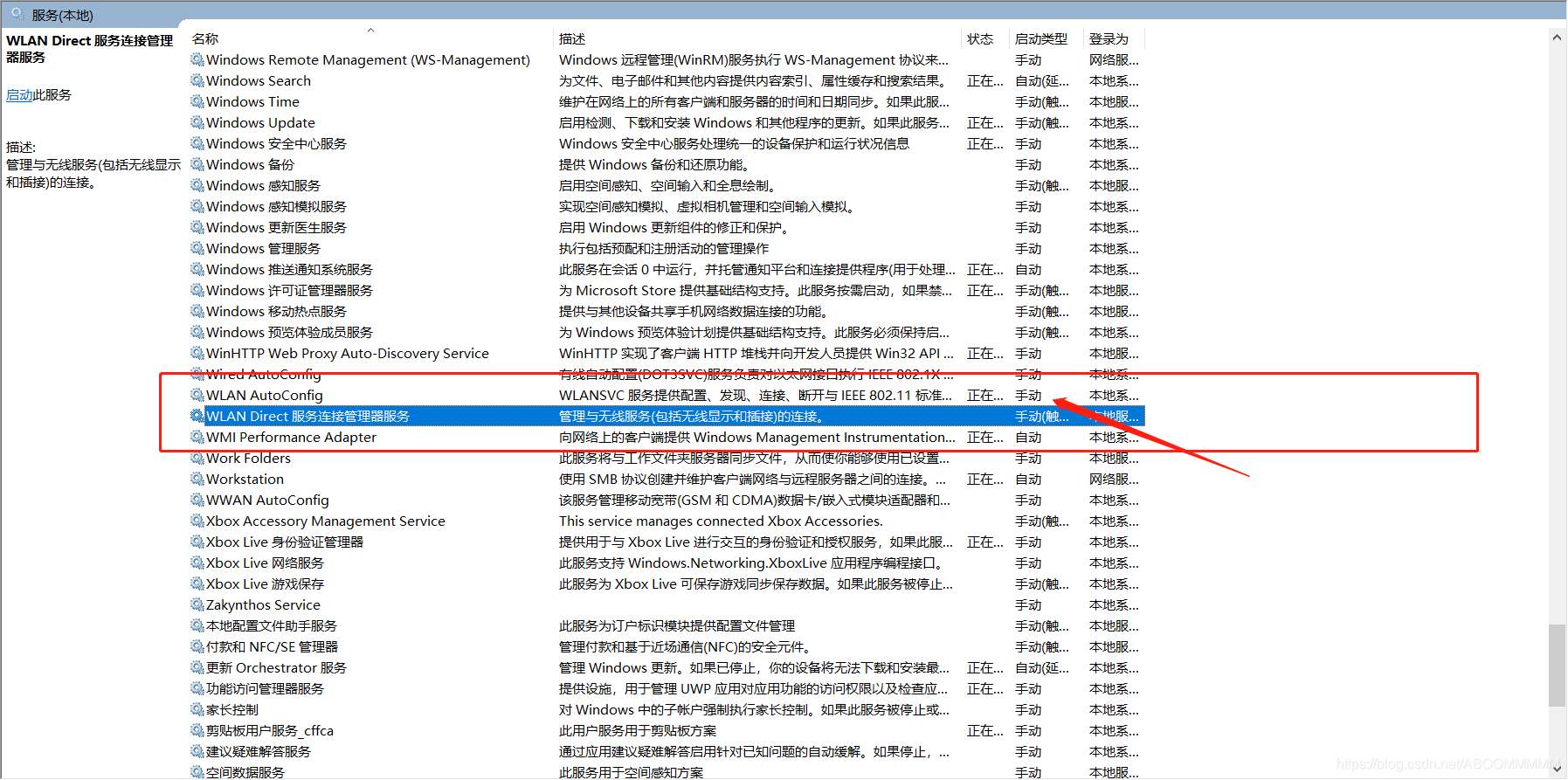Select the 空间数据服务 row
Image resolution: width=1568 pixels, height=780 pixels.
(x=667, y=772)
